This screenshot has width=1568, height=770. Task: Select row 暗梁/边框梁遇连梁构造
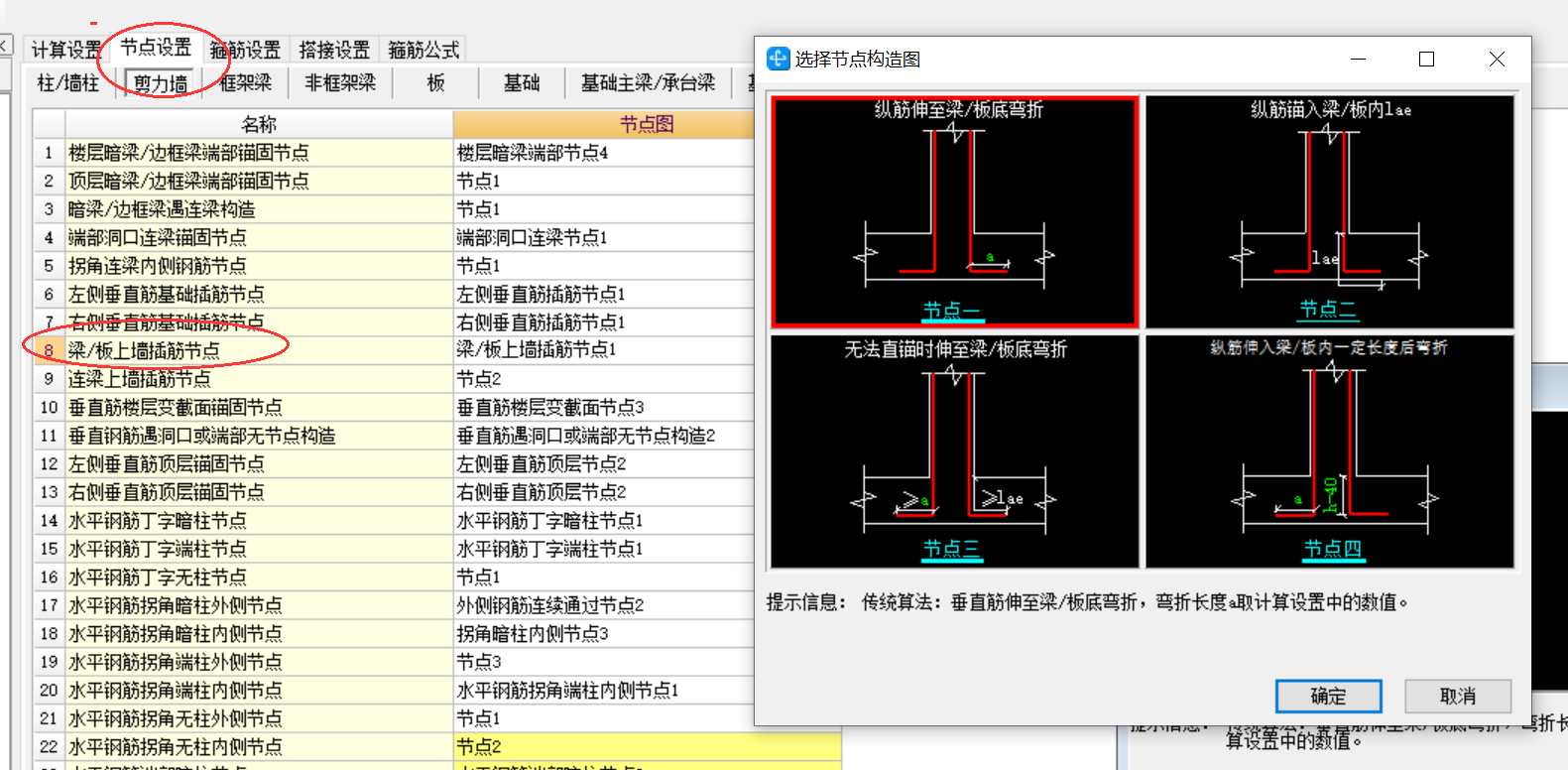(x=259, y=209)
